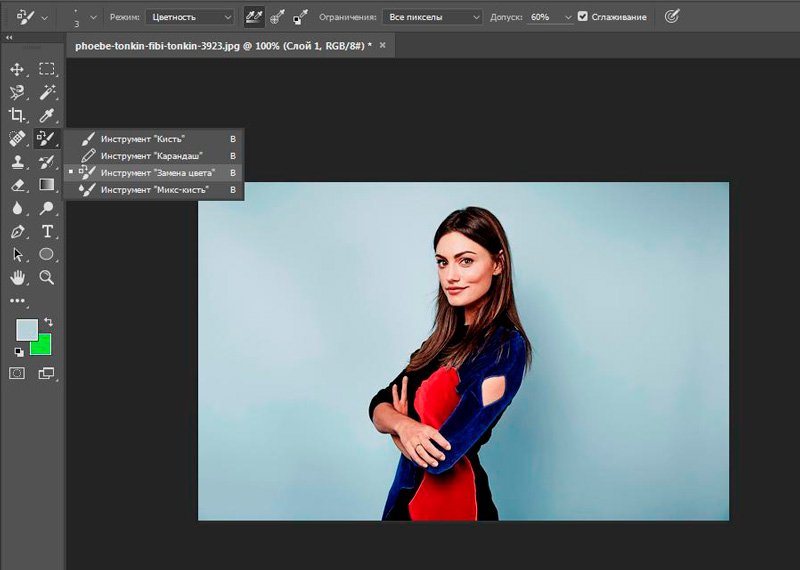Switch to the phoebe-tonkin-fibi-tonkin-3923.jpg document tab
800x570 pixels.
[223, 46]
